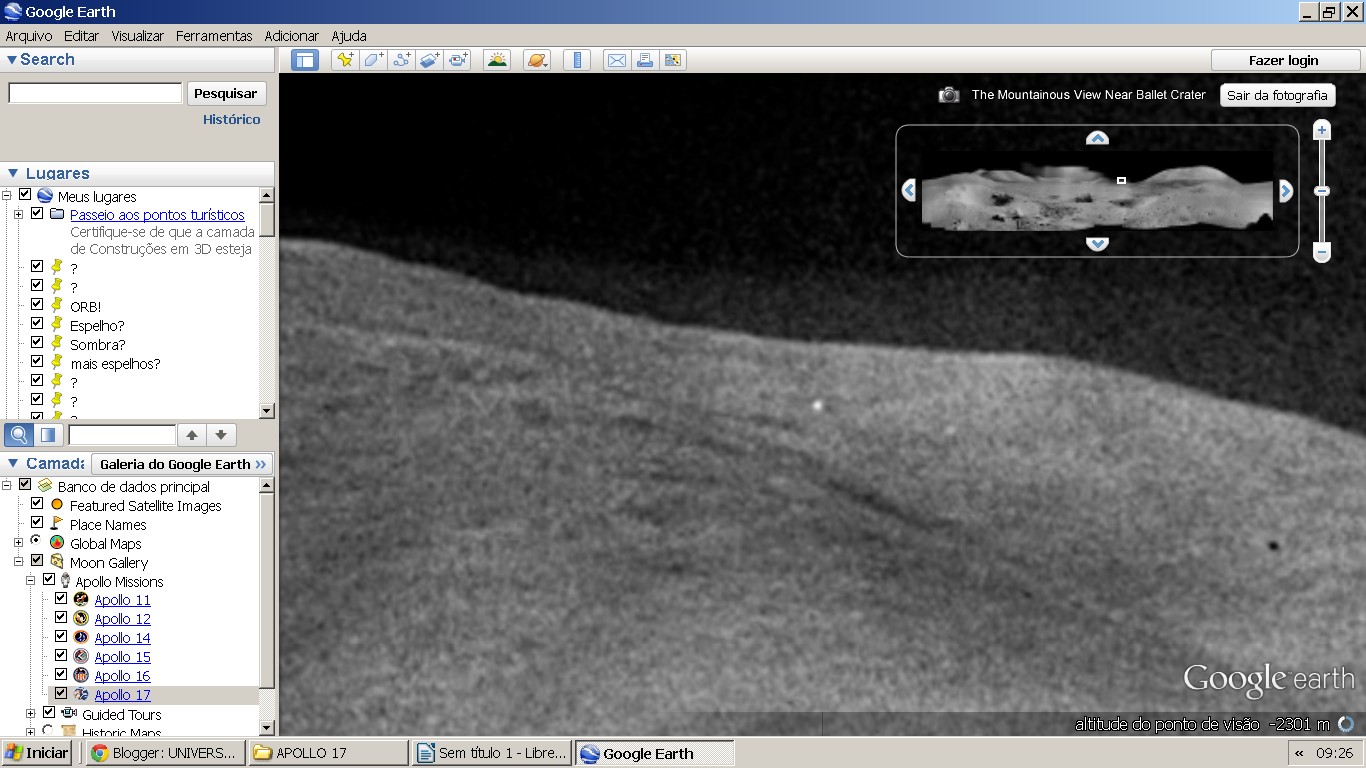Image resolution: width=1366 pixels, height=768 pixels.
Task: Pan panorama right with the right arrow
Action: [1286, 190]
